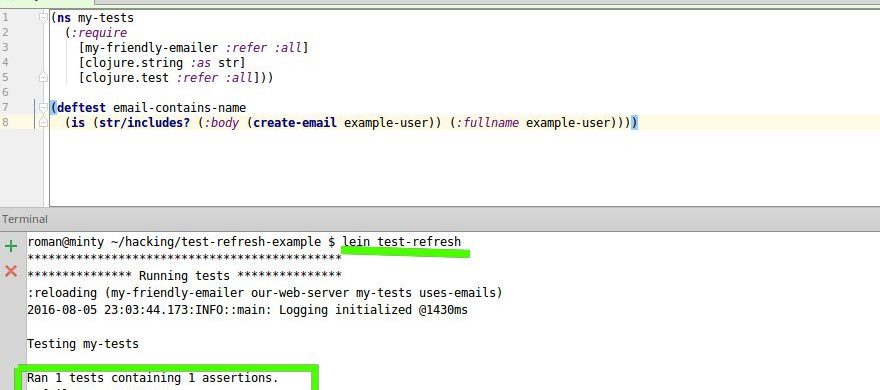Viewport: 880px width, 390px height.
Task: Collapse the deftest email-contains-name fold marker
Action: click(x=43, y=107)
